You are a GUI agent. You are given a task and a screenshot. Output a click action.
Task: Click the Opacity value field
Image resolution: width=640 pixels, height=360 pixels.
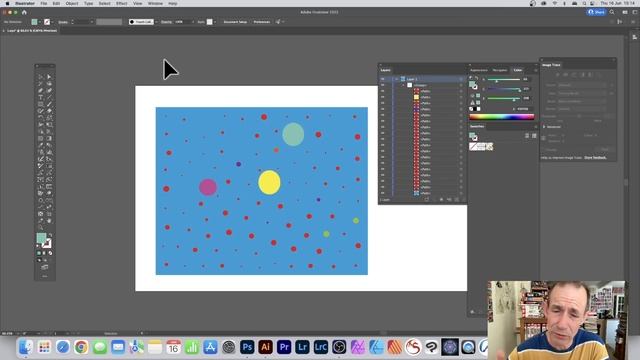tap(183, 22)
